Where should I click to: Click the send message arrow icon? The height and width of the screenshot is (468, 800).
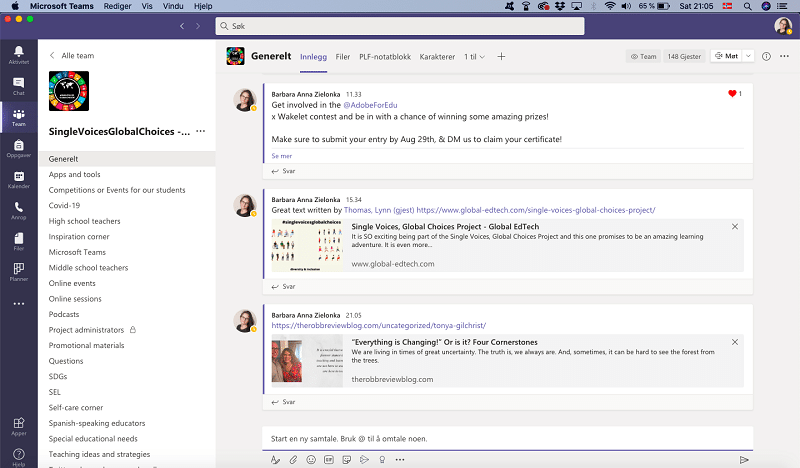(744, 460)
